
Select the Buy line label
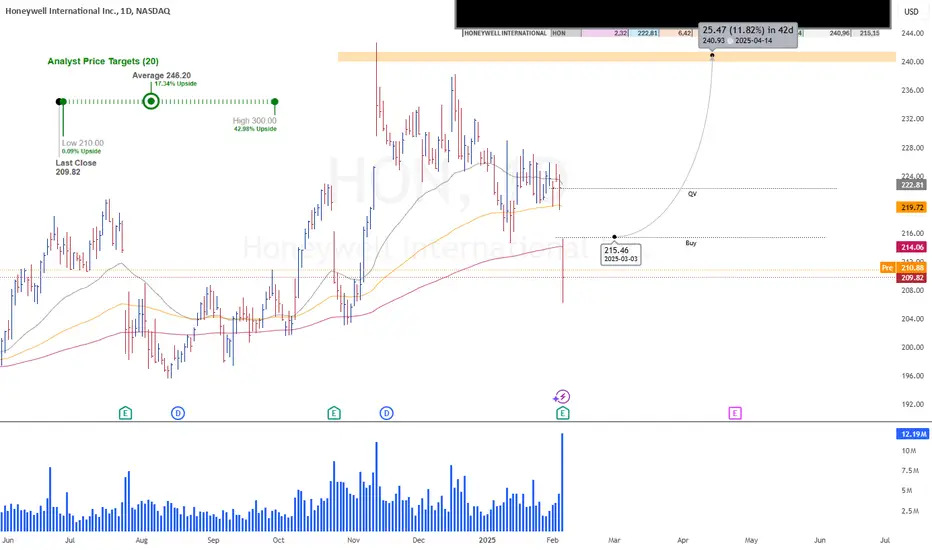(x=691, y=243)
